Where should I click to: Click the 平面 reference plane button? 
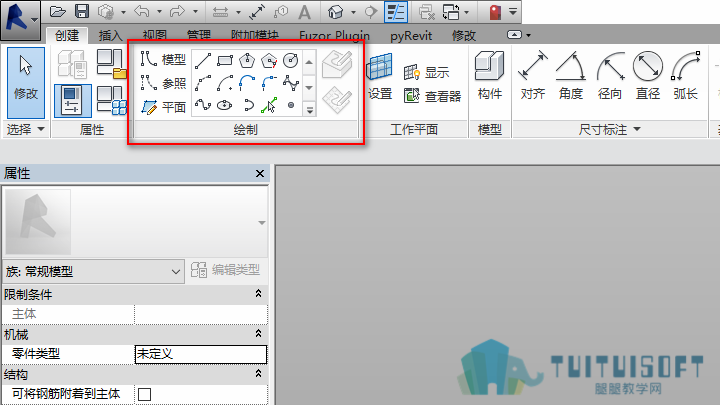[x=163, y=107]
